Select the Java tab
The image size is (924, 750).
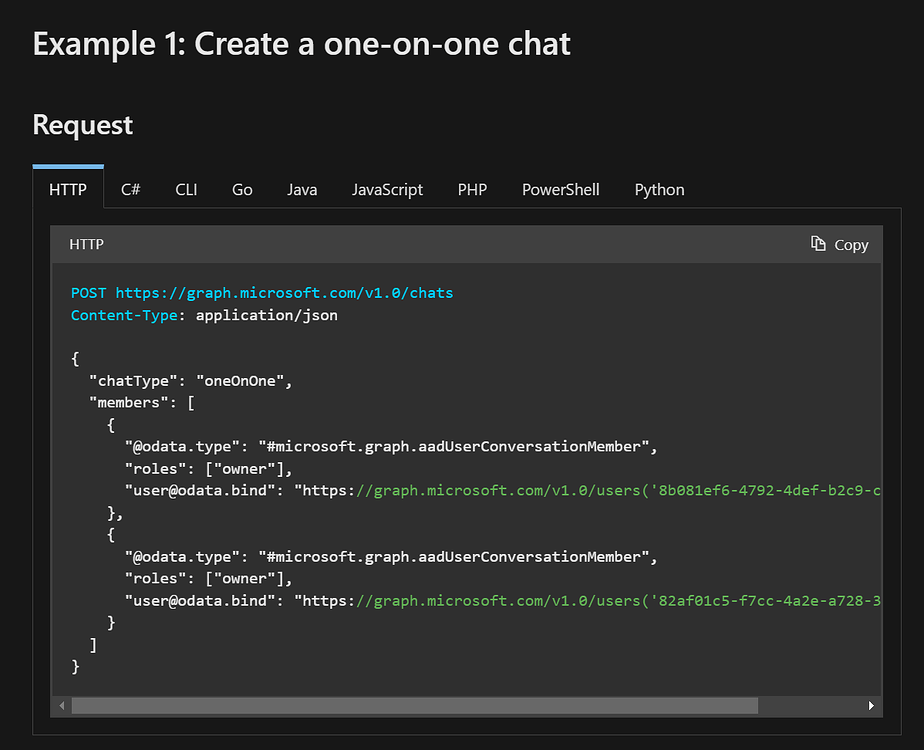302,189
